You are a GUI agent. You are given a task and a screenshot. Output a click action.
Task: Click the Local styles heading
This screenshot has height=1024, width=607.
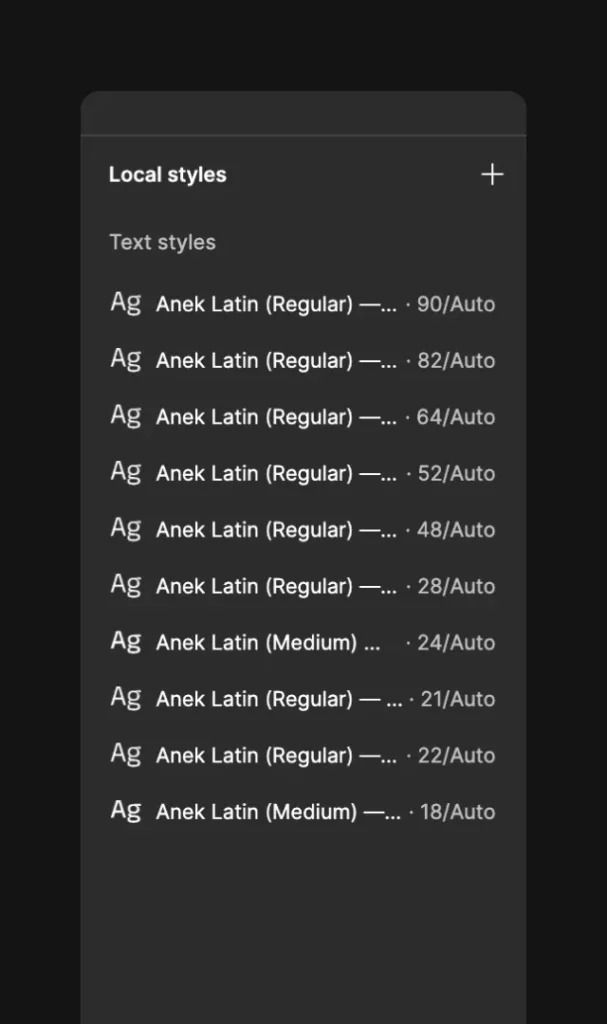pos(167,174)
